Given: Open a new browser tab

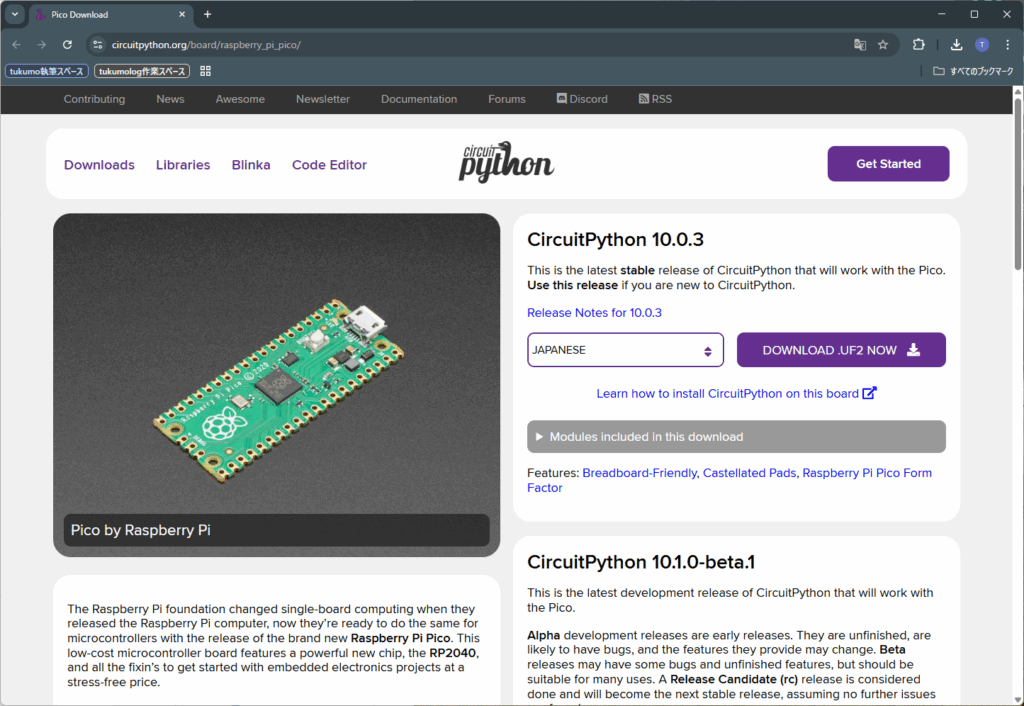Looking at the screenshot, I should pyautogui.click(x=208, y=15).
